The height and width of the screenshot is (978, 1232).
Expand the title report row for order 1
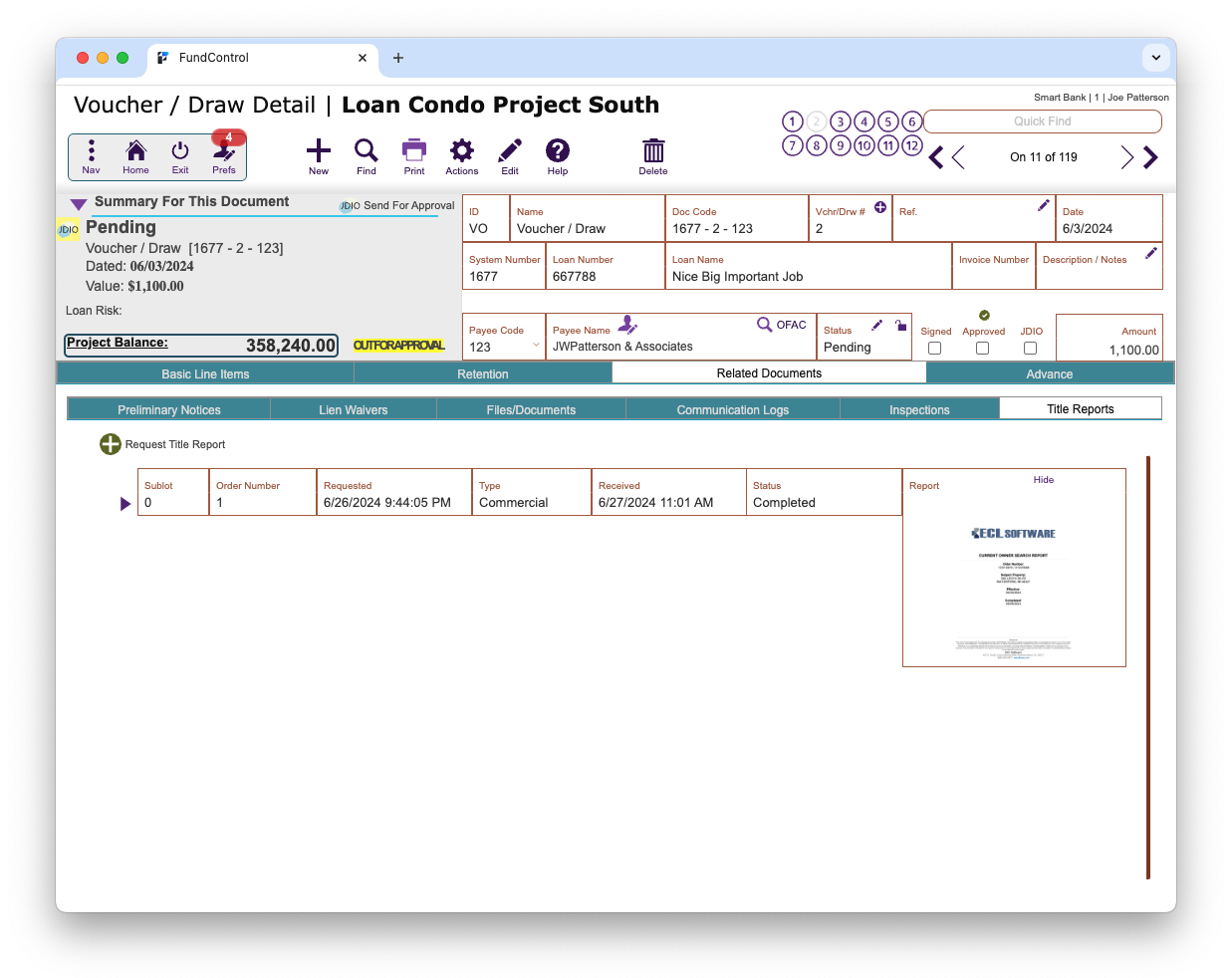(x=125, y=504)
